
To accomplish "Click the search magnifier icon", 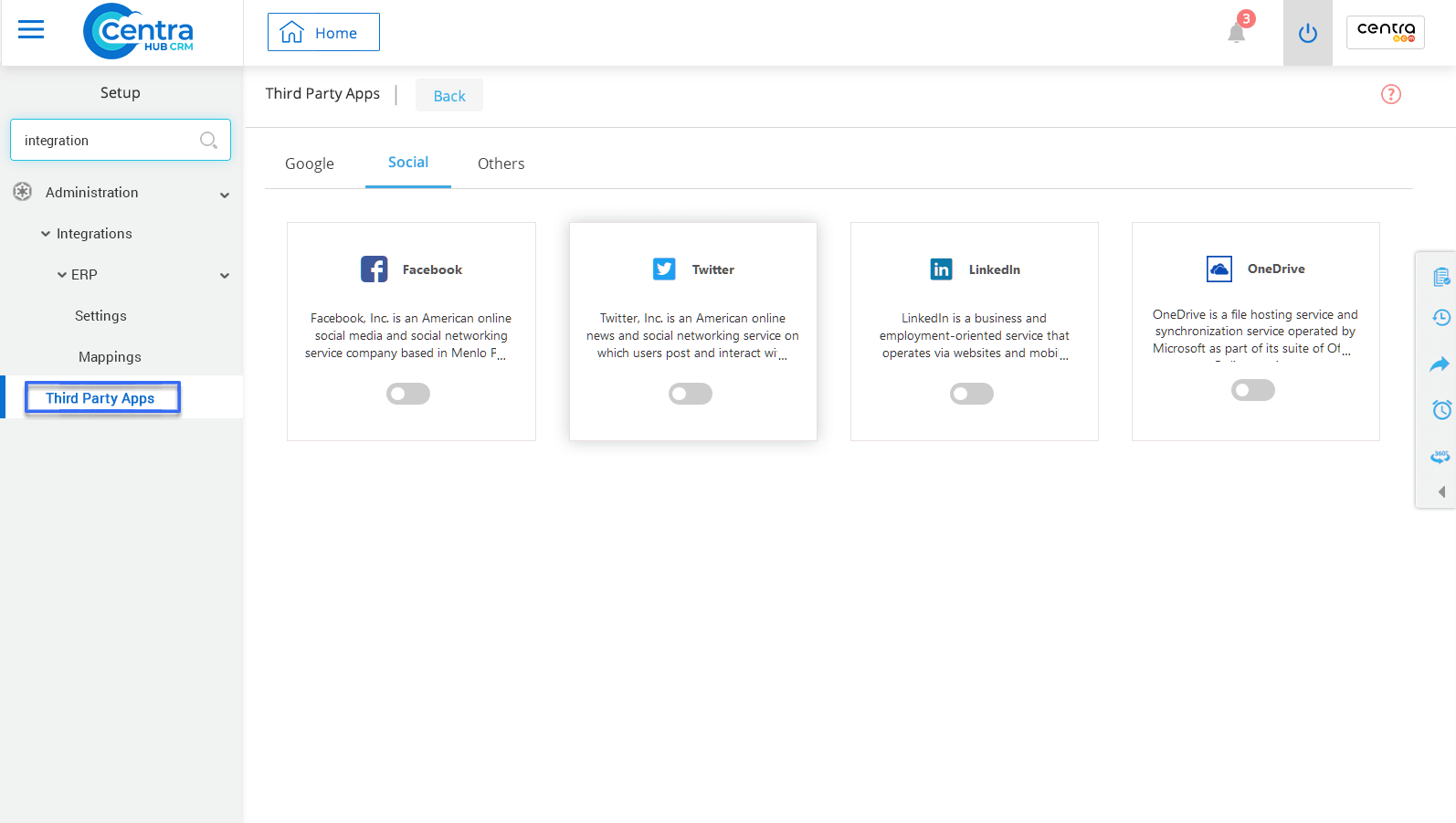I will pyautogui.click(x=208, y=140).
